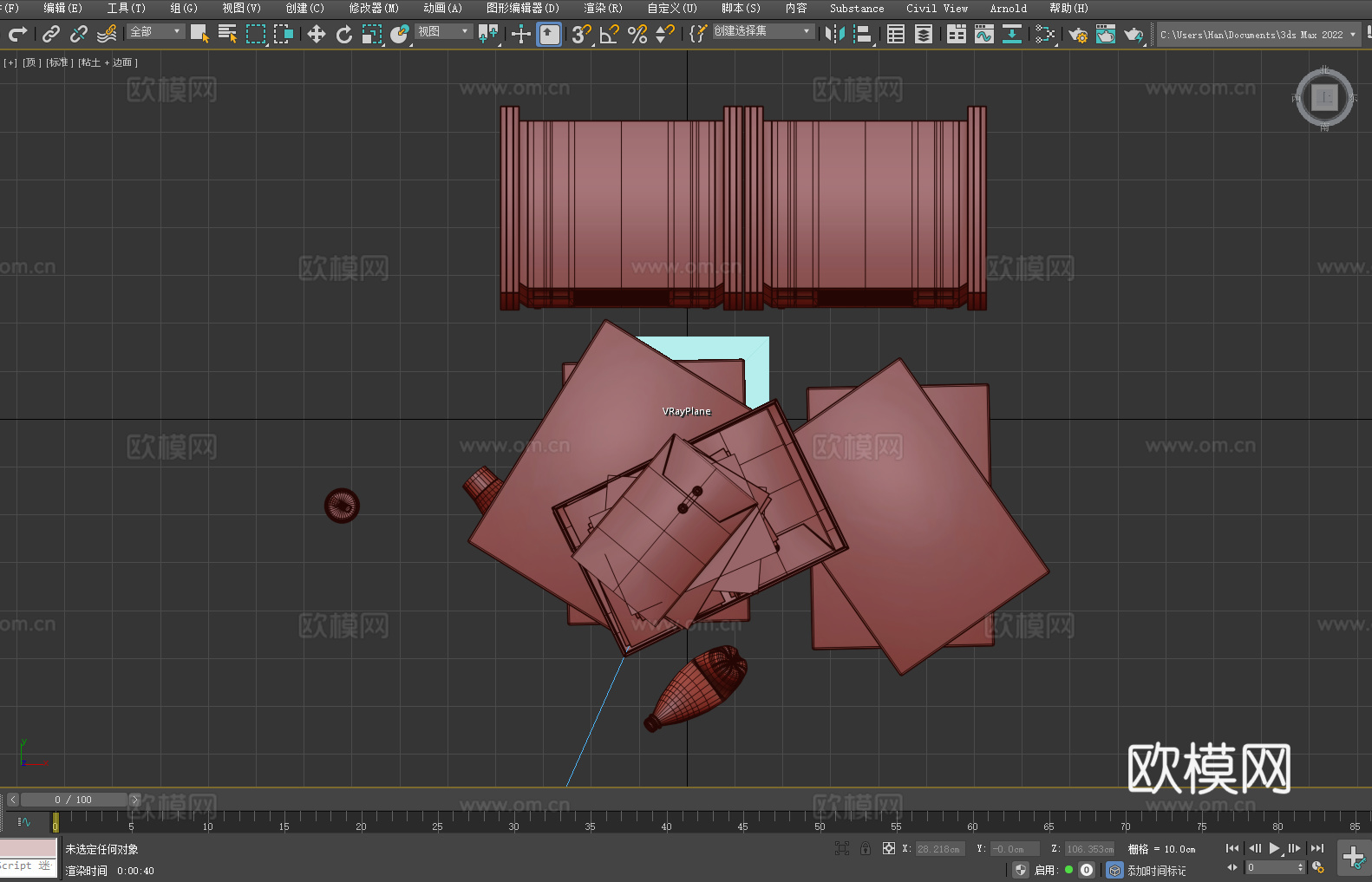The height and width of the screenshot is (882, 1372).
Task: Step to the next frame
Action: (x=1295, y=848)
